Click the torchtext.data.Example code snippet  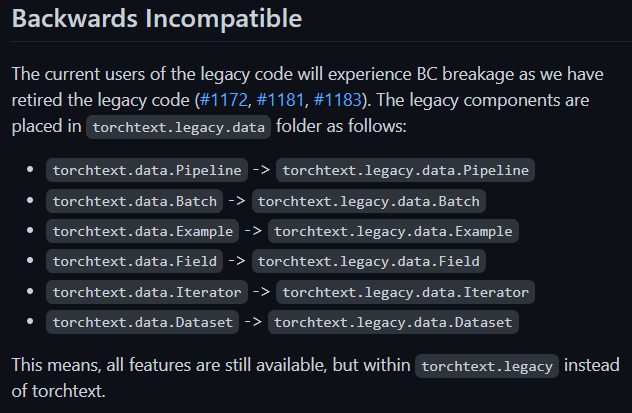[x=142, y=232]
